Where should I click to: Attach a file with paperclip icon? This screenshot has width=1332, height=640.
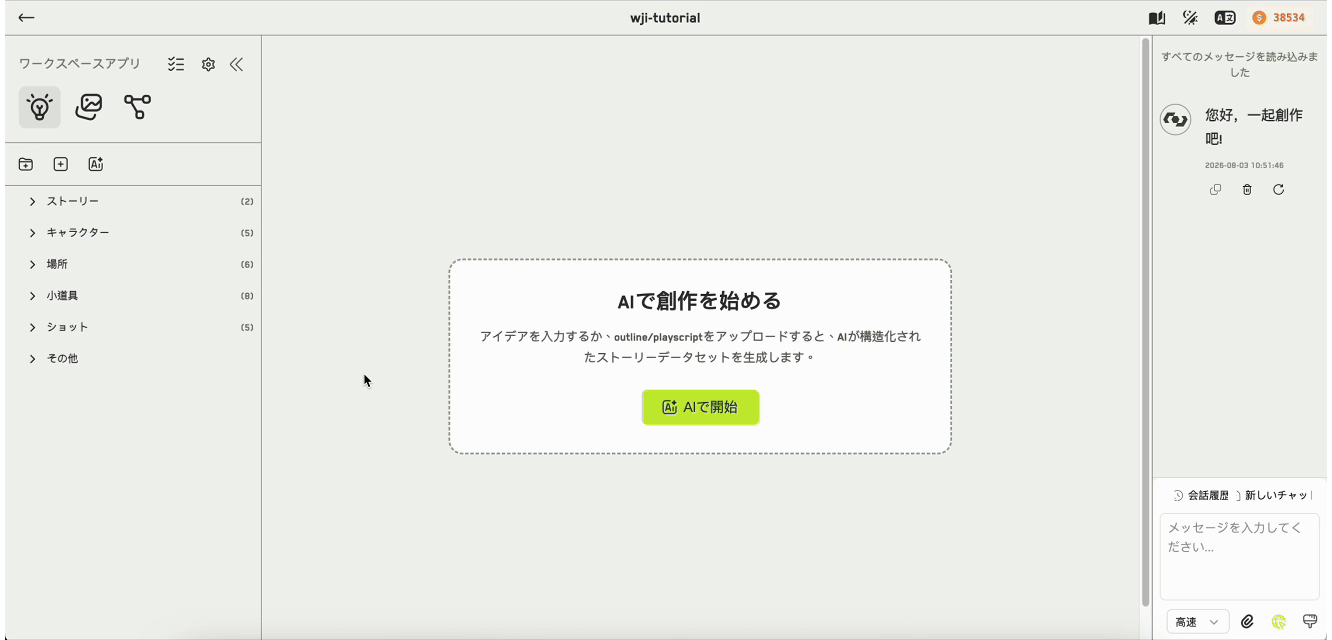(x=1247, y=622)
